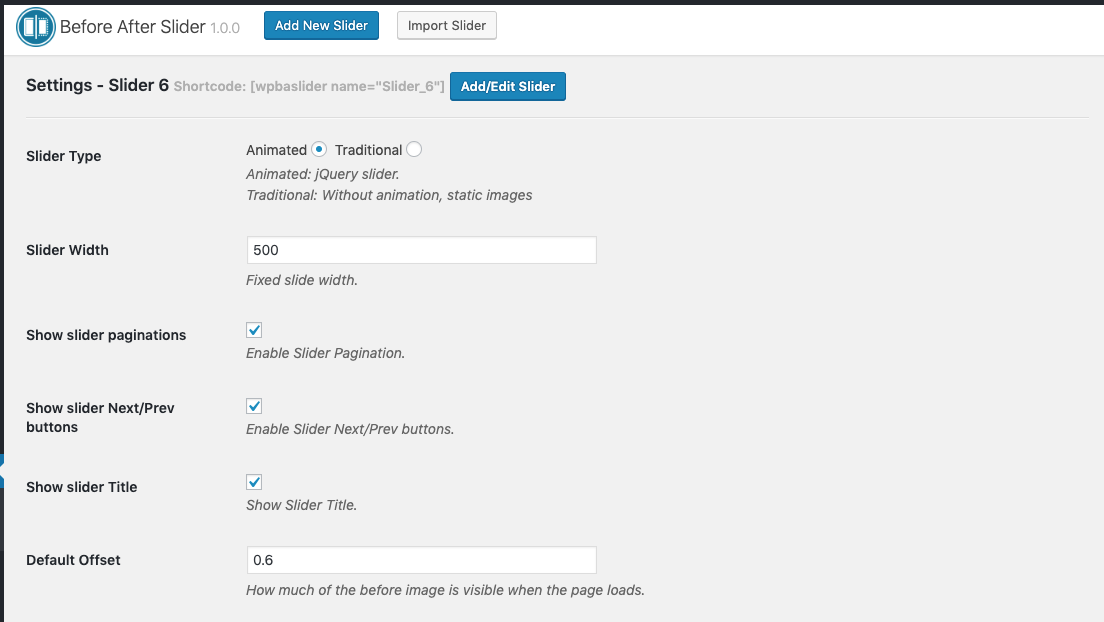Choose the Traditional slider type radio
The height and width of the screenshot is (622, 1104).
pyautogui.click(x=414, y=150)
